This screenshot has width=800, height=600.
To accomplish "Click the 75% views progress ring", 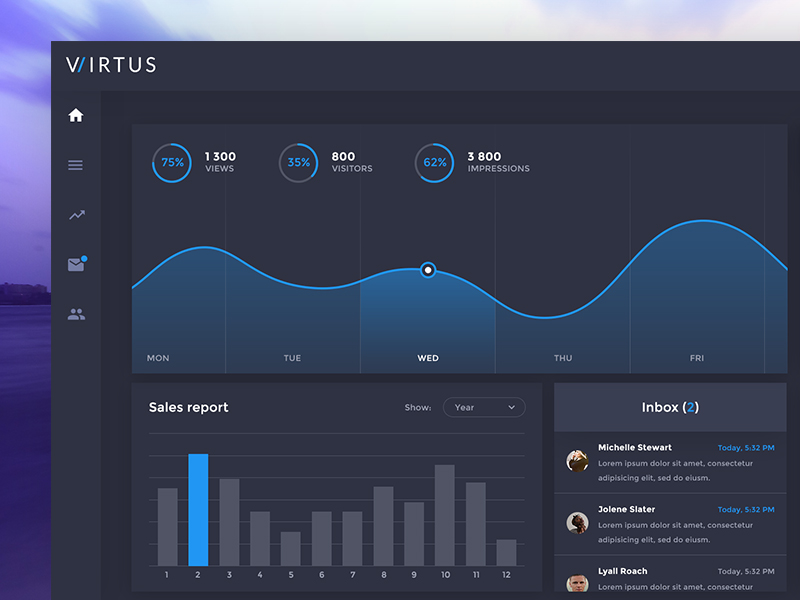I will [x=172, y=163].
